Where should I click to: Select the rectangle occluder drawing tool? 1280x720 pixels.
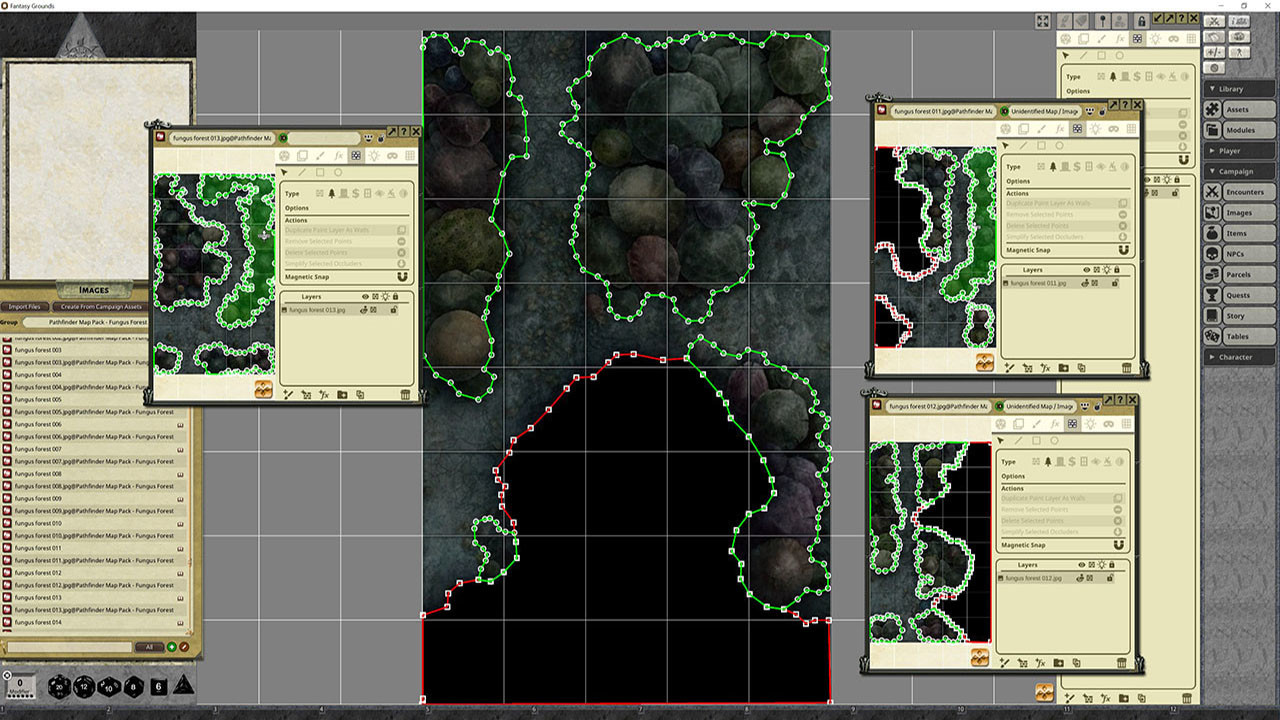320,172
